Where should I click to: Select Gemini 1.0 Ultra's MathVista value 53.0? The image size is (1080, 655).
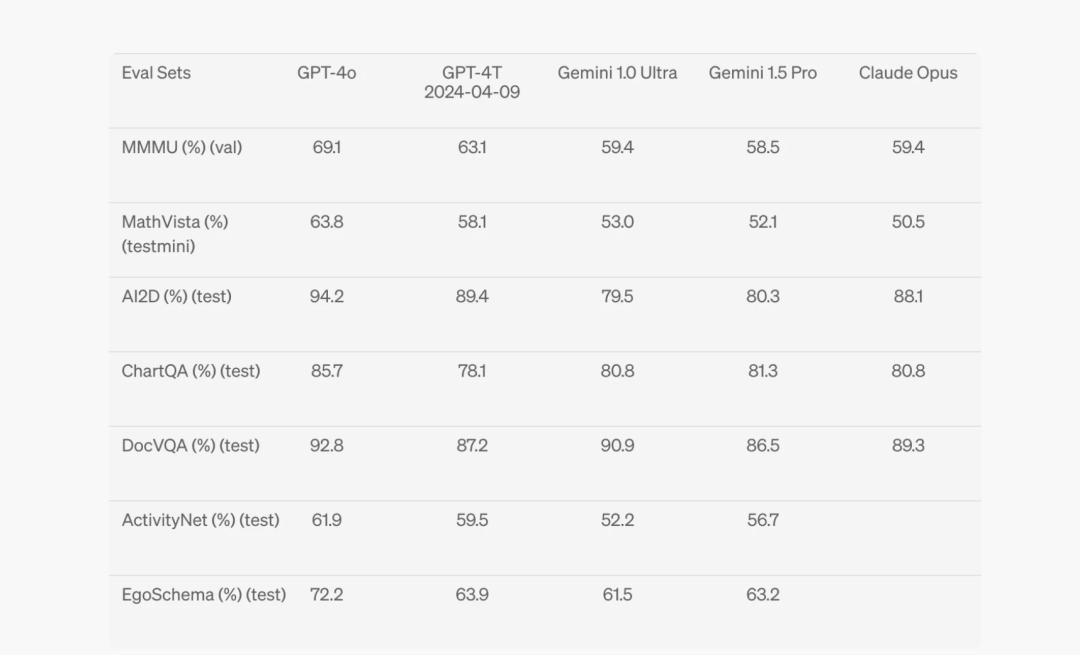(x=617, y=222)
